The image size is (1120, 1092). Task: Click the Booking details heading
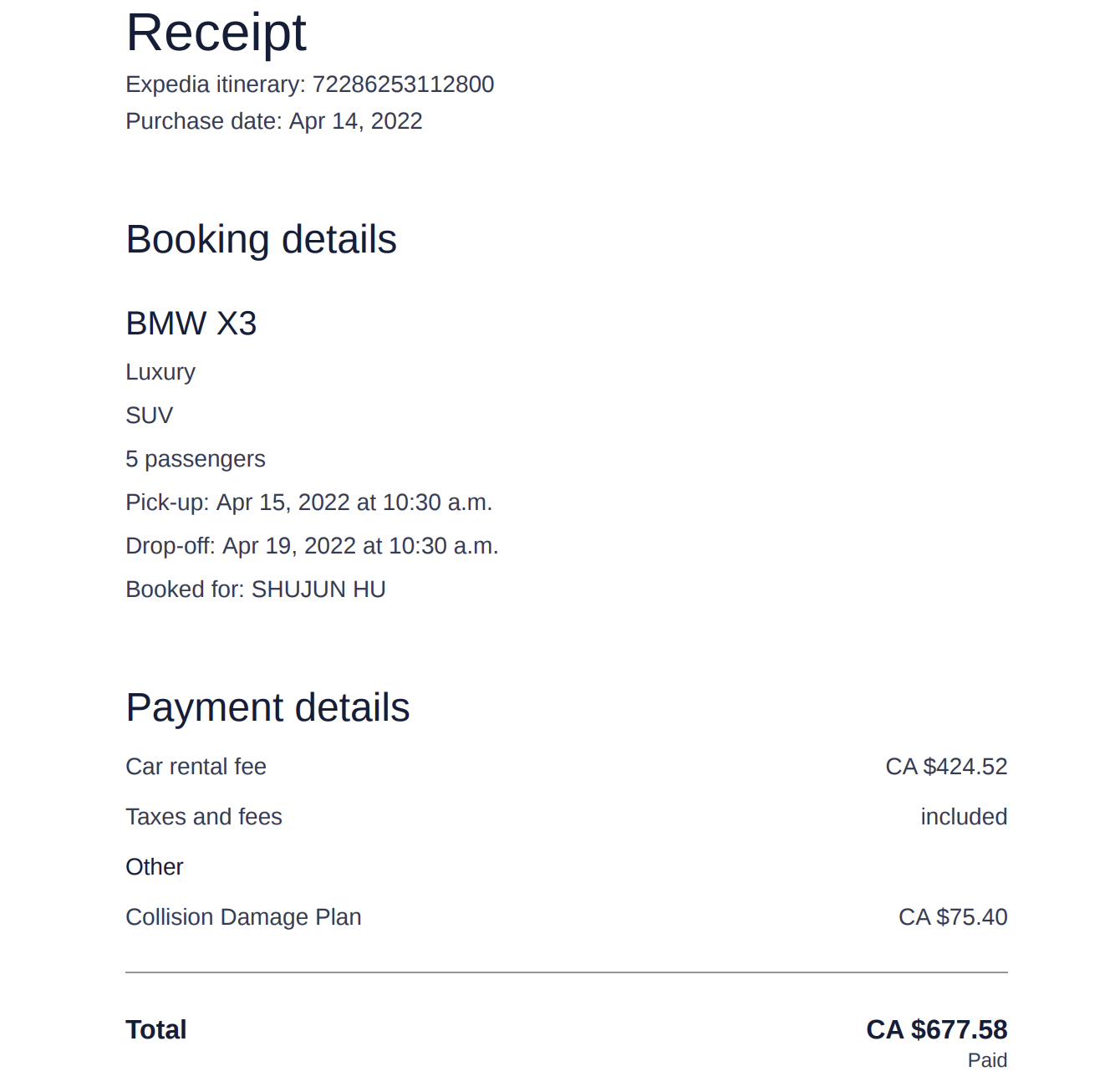click(x=261, y=240)
